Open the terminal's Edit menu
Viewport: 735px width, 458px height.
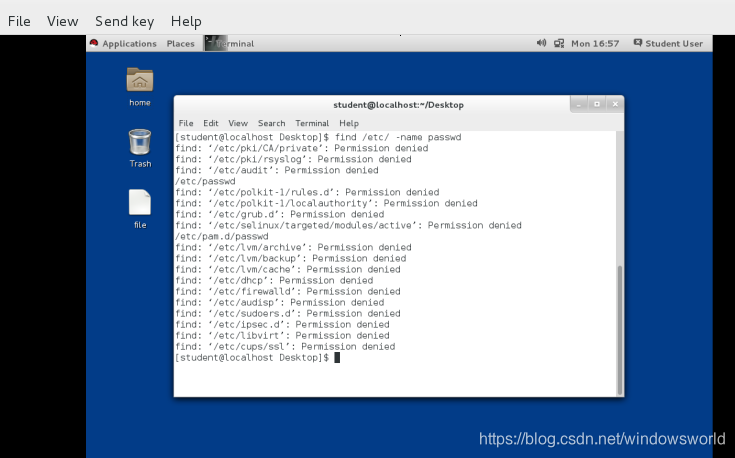point(210,123)
